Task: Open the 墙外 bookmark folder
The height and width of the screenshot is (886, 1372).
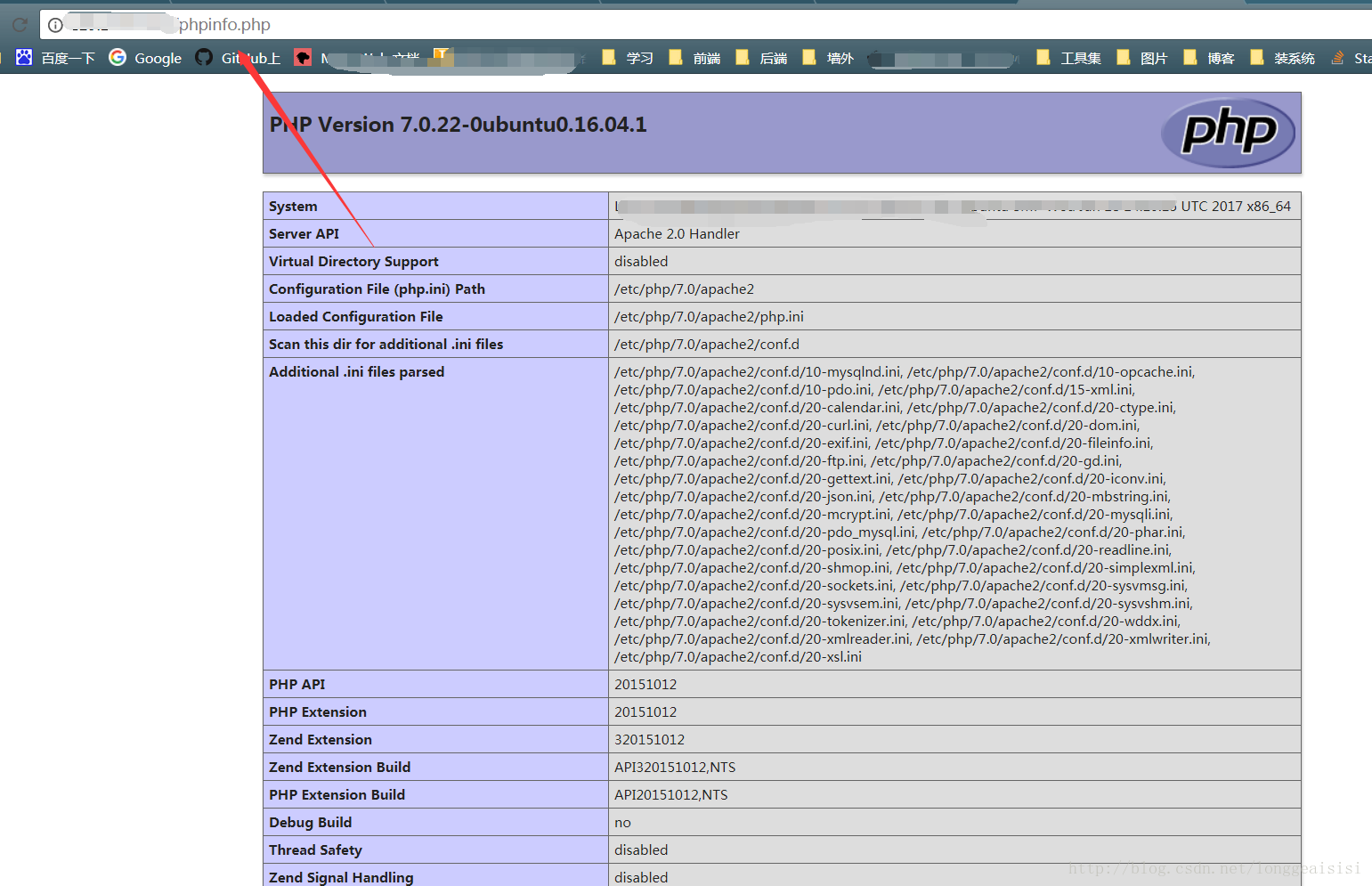Action: pyautogui.click(x=828, y=58)
